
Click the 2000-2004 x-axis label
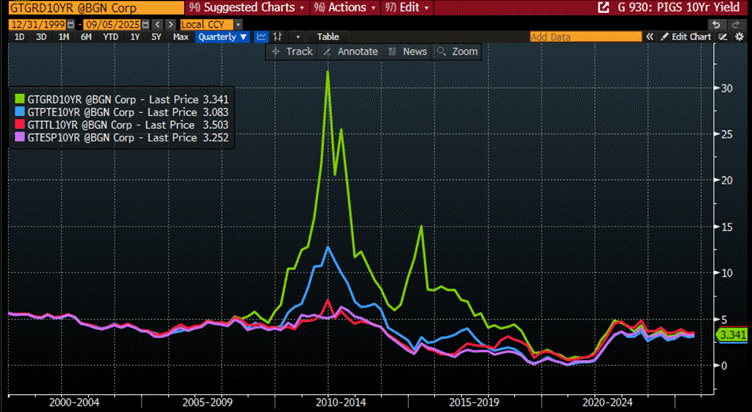point(74,402)
